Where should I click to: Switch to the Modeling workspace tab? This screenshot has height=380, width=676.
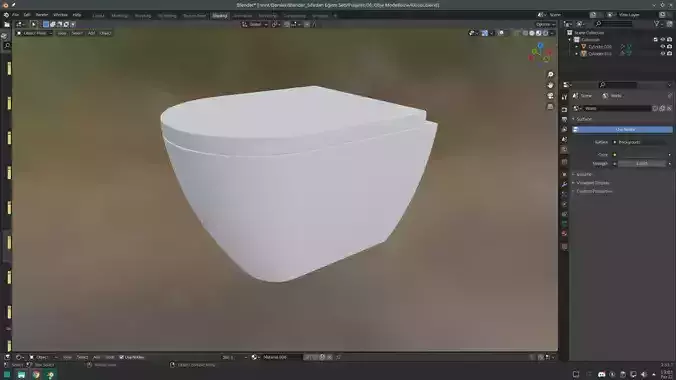click(119, 16)
